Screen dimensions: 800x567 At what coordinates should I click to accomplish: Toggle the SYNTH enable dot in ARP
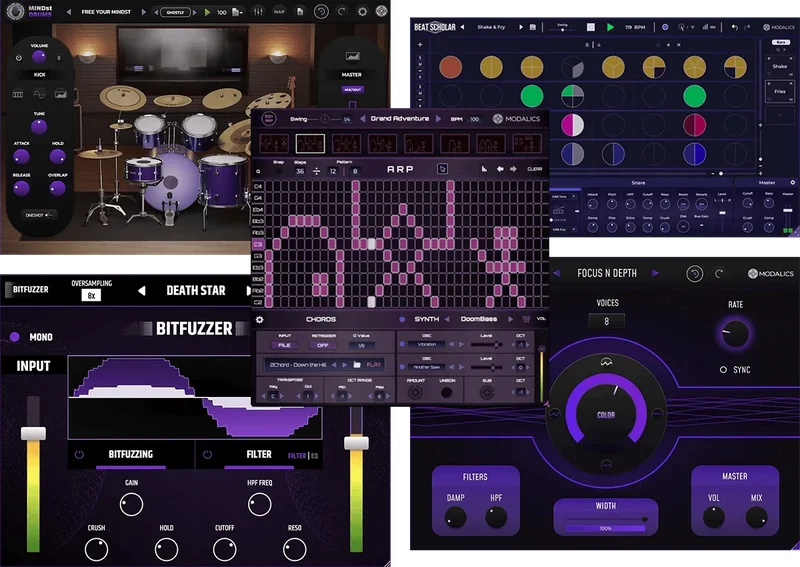[x=402, y=319]
